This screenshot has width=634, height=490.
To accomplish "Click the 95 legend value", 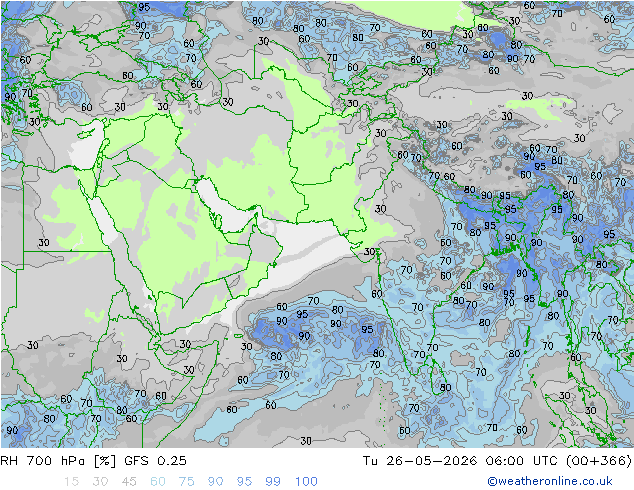I will [x=244, y=482].
